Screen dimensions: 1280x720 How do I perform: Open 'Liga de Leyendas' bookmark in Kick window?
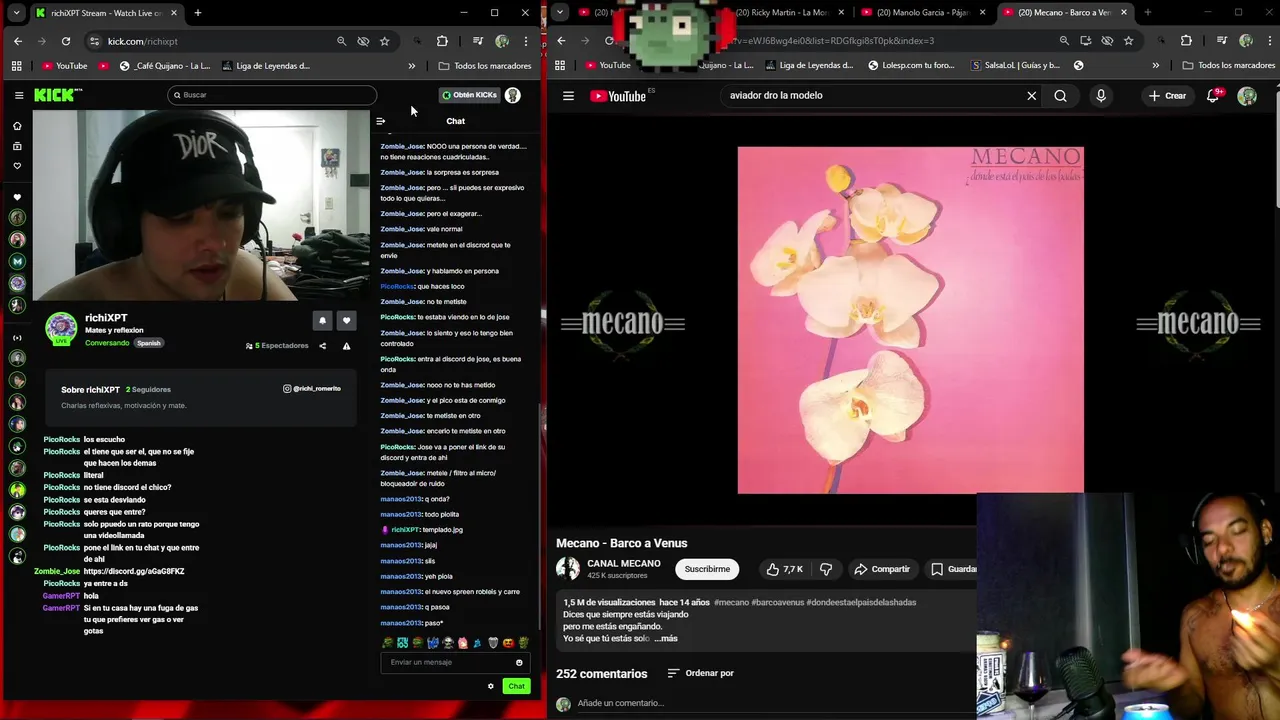[x=266, y=66]
